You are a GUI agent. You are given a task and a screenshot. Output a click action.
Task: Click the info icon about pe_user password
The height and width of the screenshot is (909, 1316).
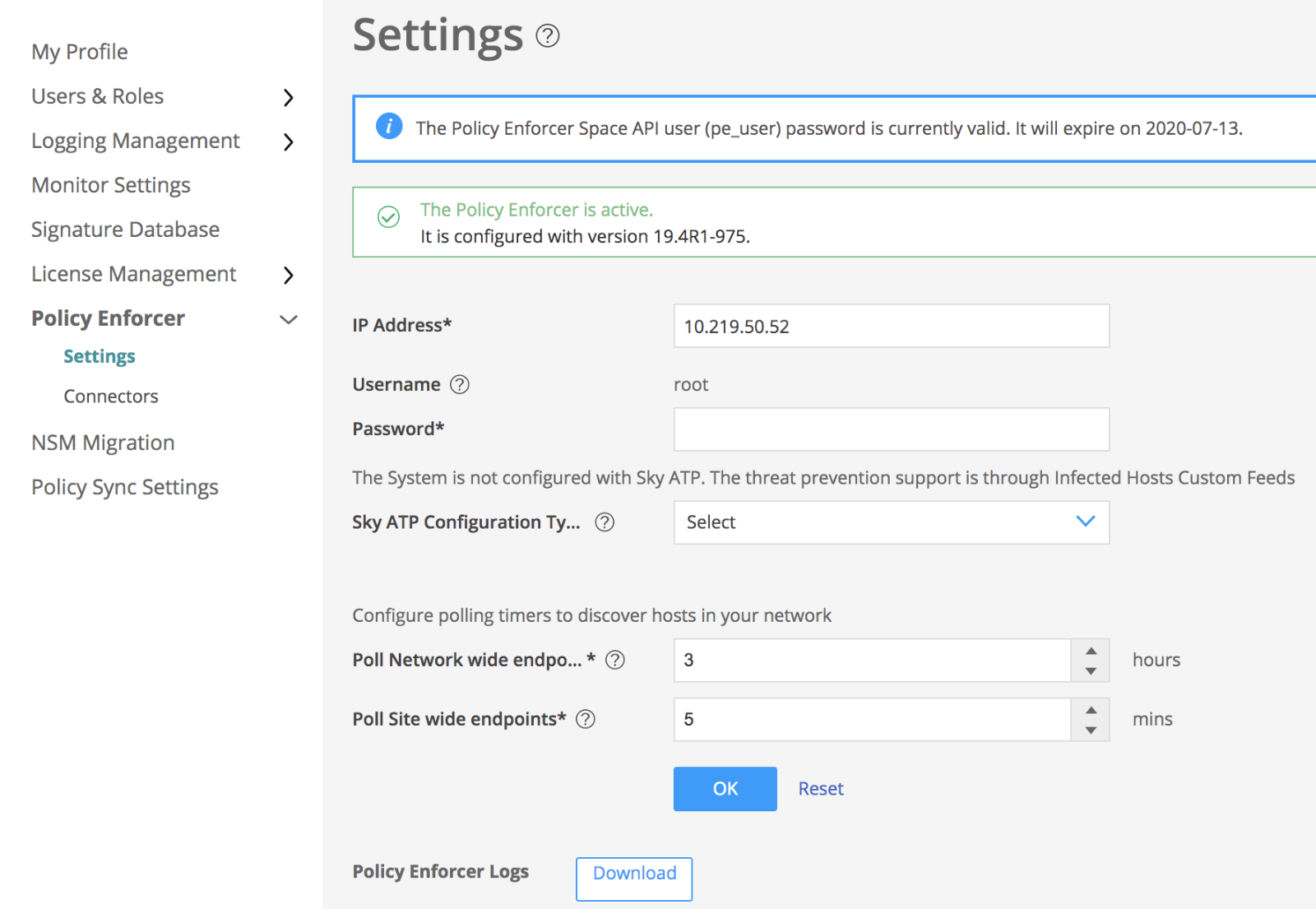click(388, 127)
